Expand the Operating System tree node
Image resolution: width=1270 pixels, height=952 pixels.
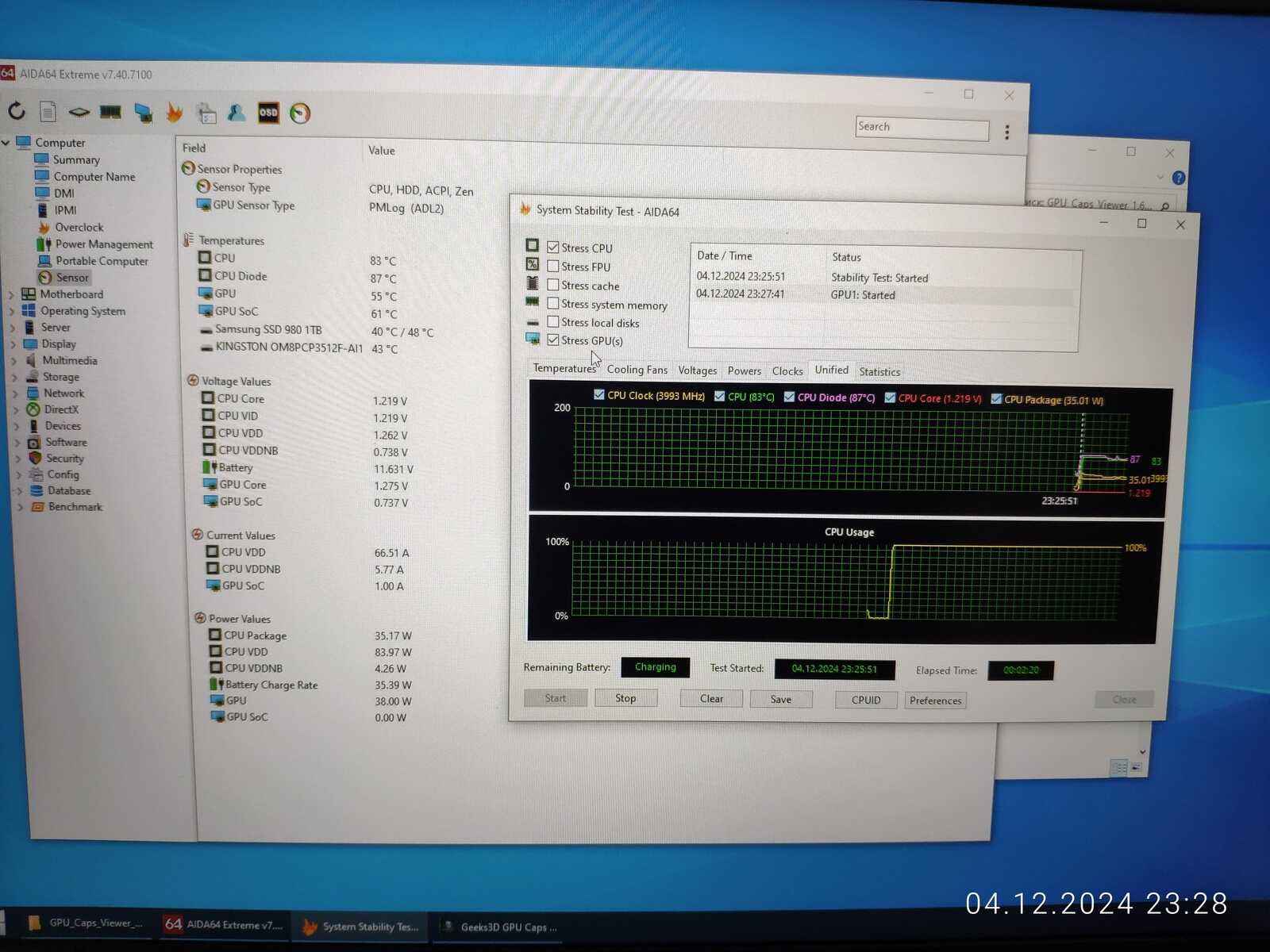(12, 311)
